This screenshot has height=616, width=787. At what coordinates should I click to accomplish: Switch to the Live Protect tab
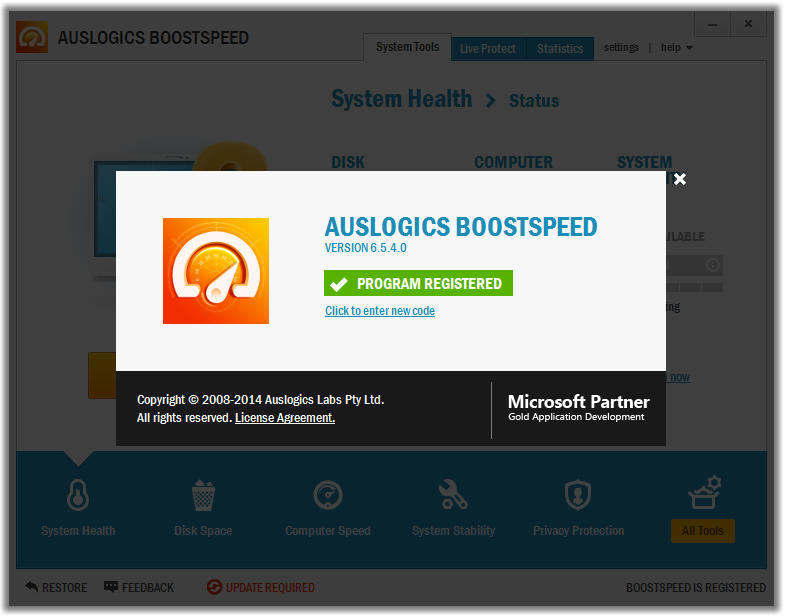pyautogui.click(x=488, y=49)
